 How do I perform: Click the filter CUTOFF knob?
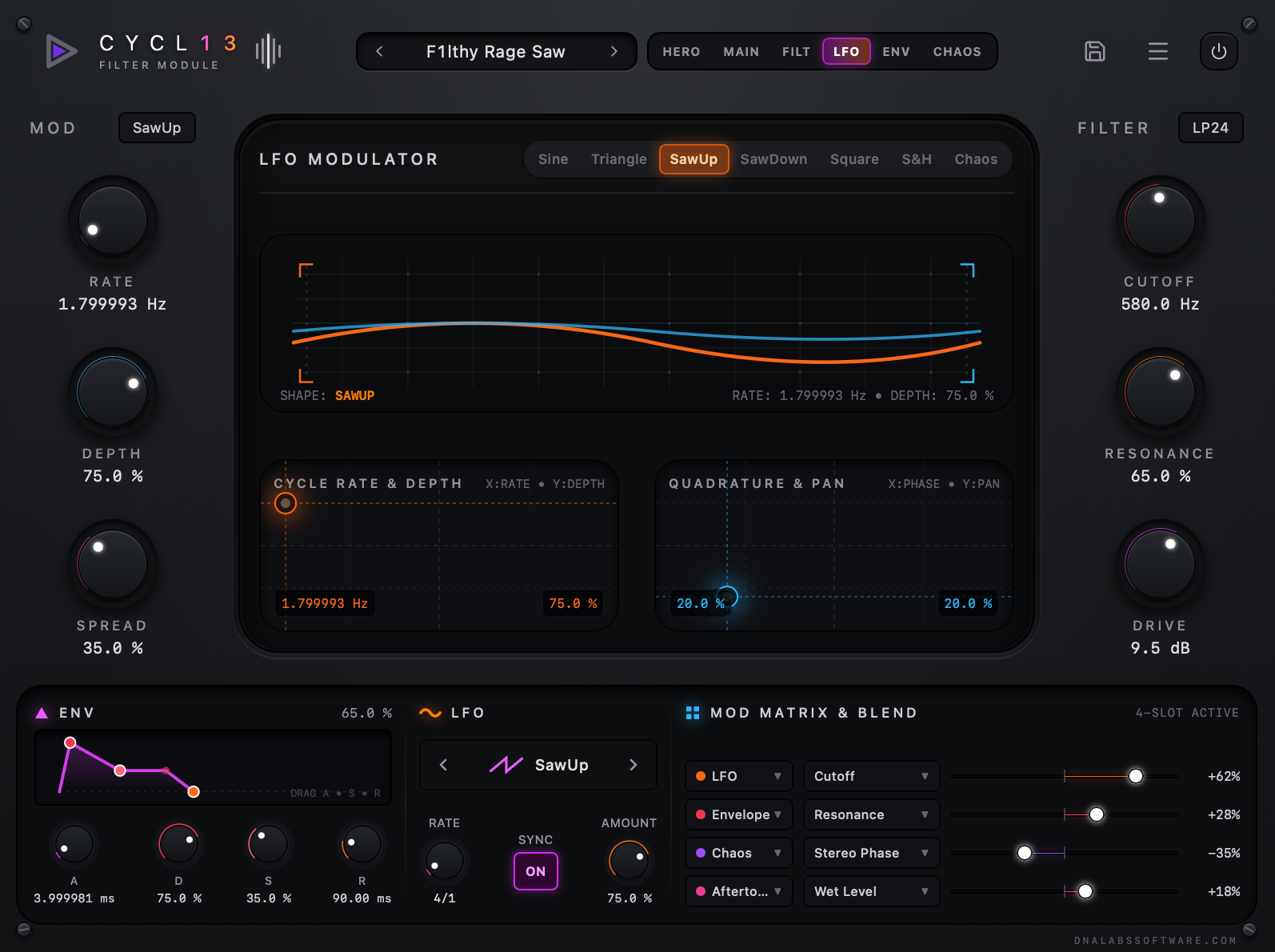click(1160, 220)
